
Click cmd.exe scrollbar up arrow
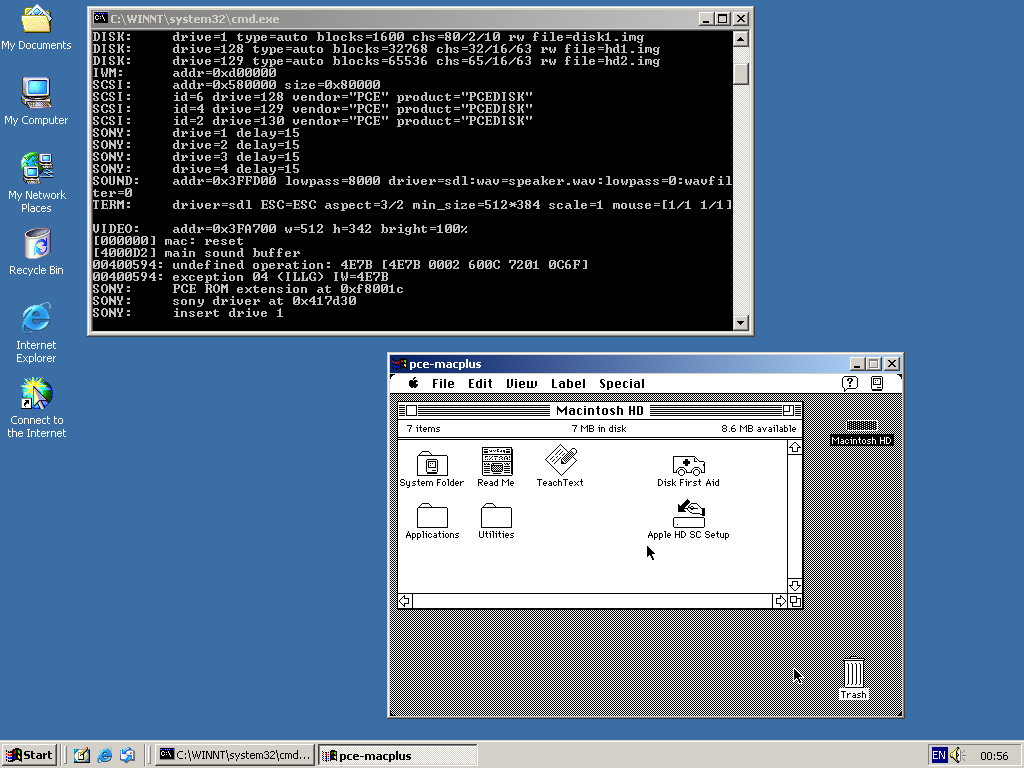coord(740,39)
